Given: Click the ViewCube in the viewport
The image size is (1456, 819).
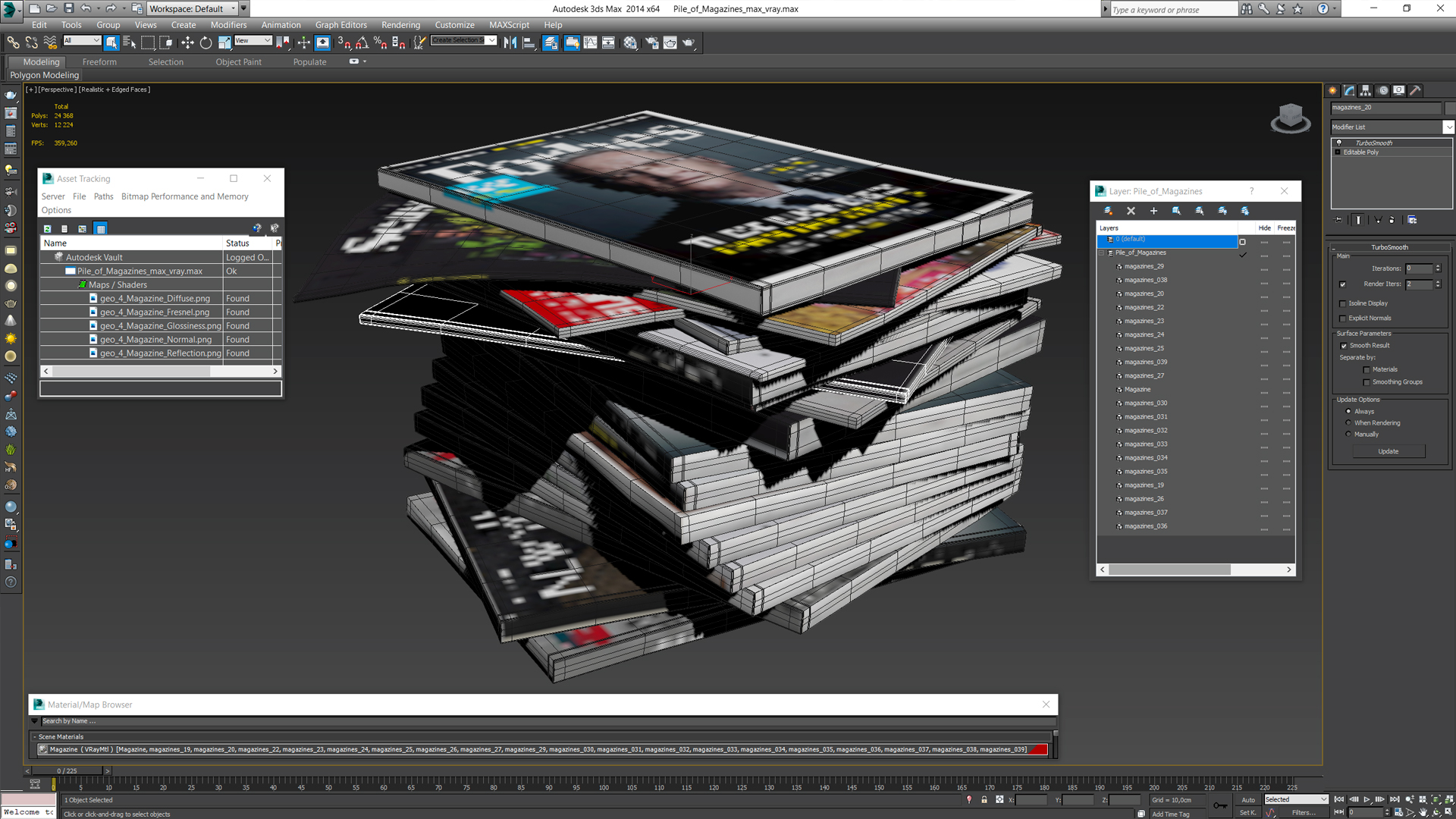Looking at the screenshot, I should [1290, 118].
